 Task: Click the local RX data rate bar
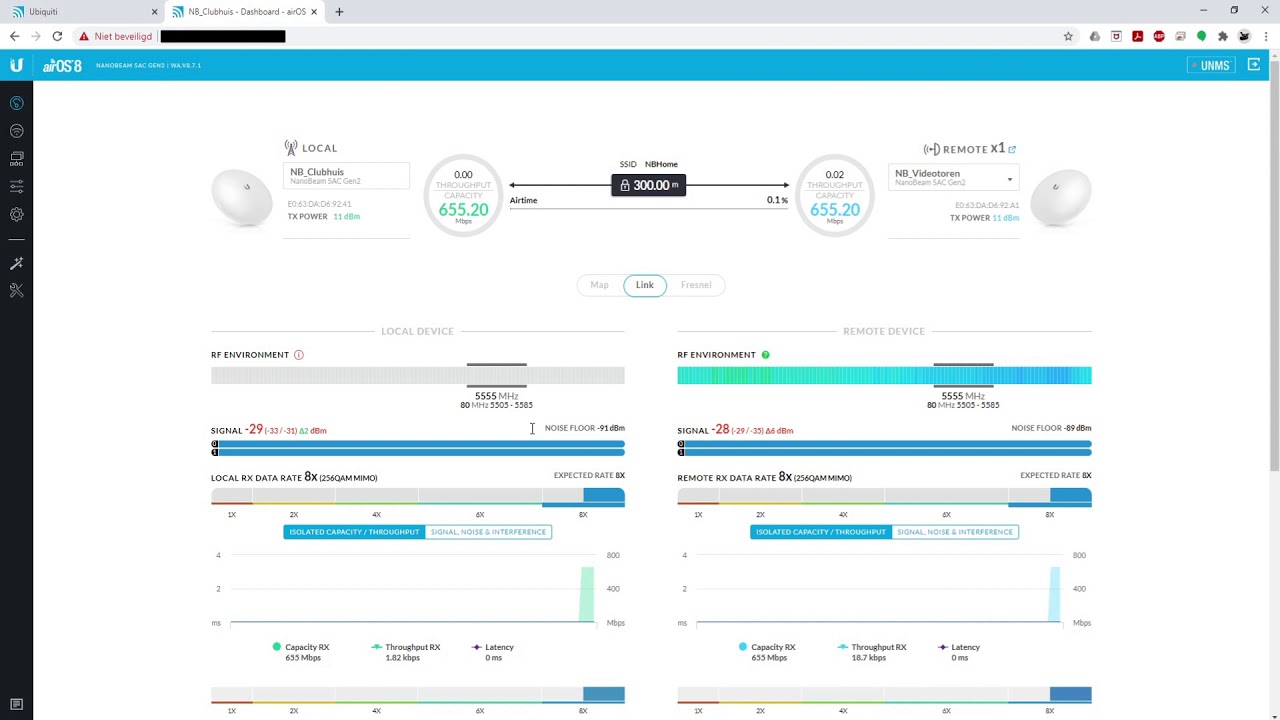418,497
